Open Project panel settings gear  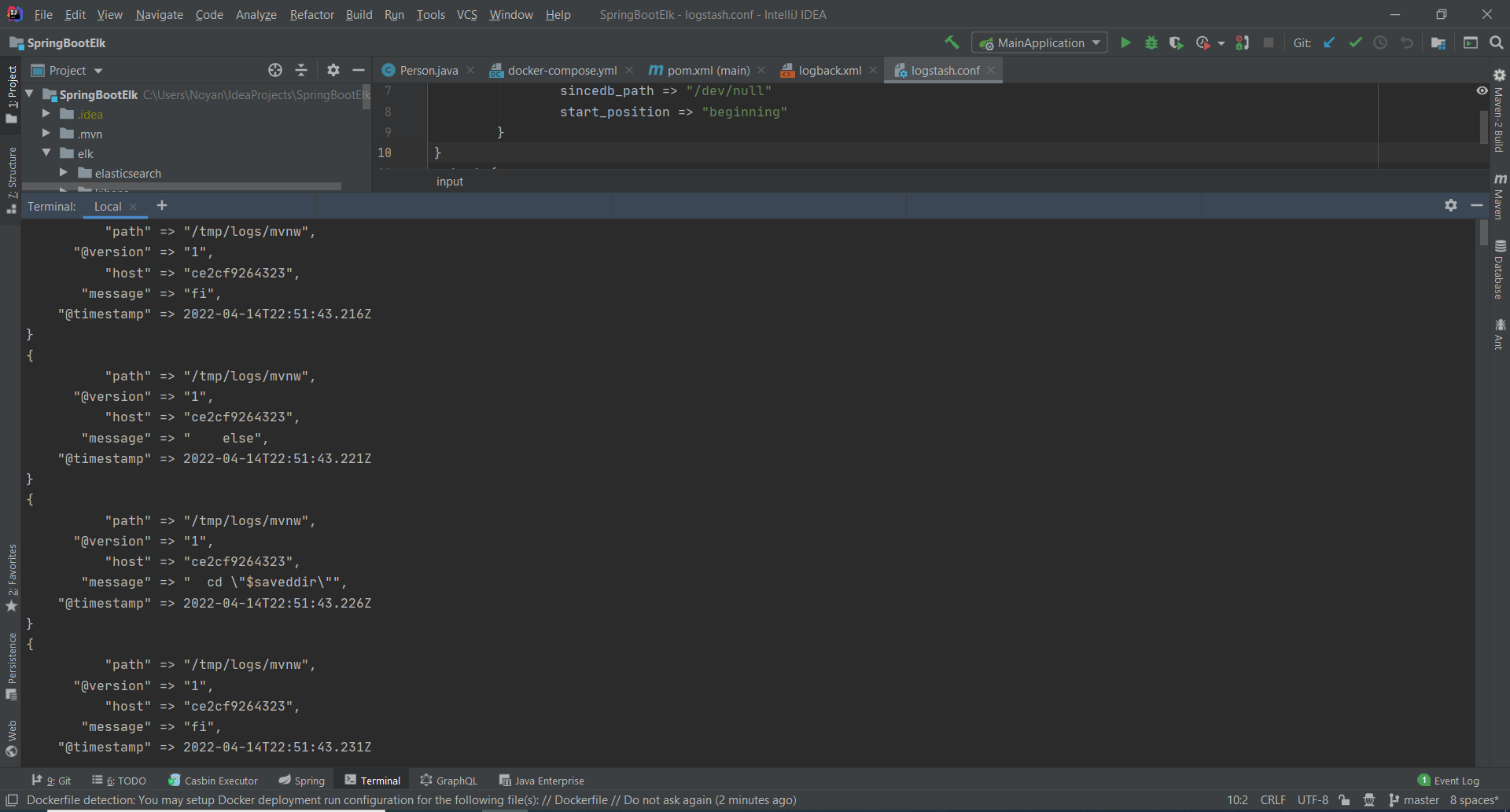333,70
